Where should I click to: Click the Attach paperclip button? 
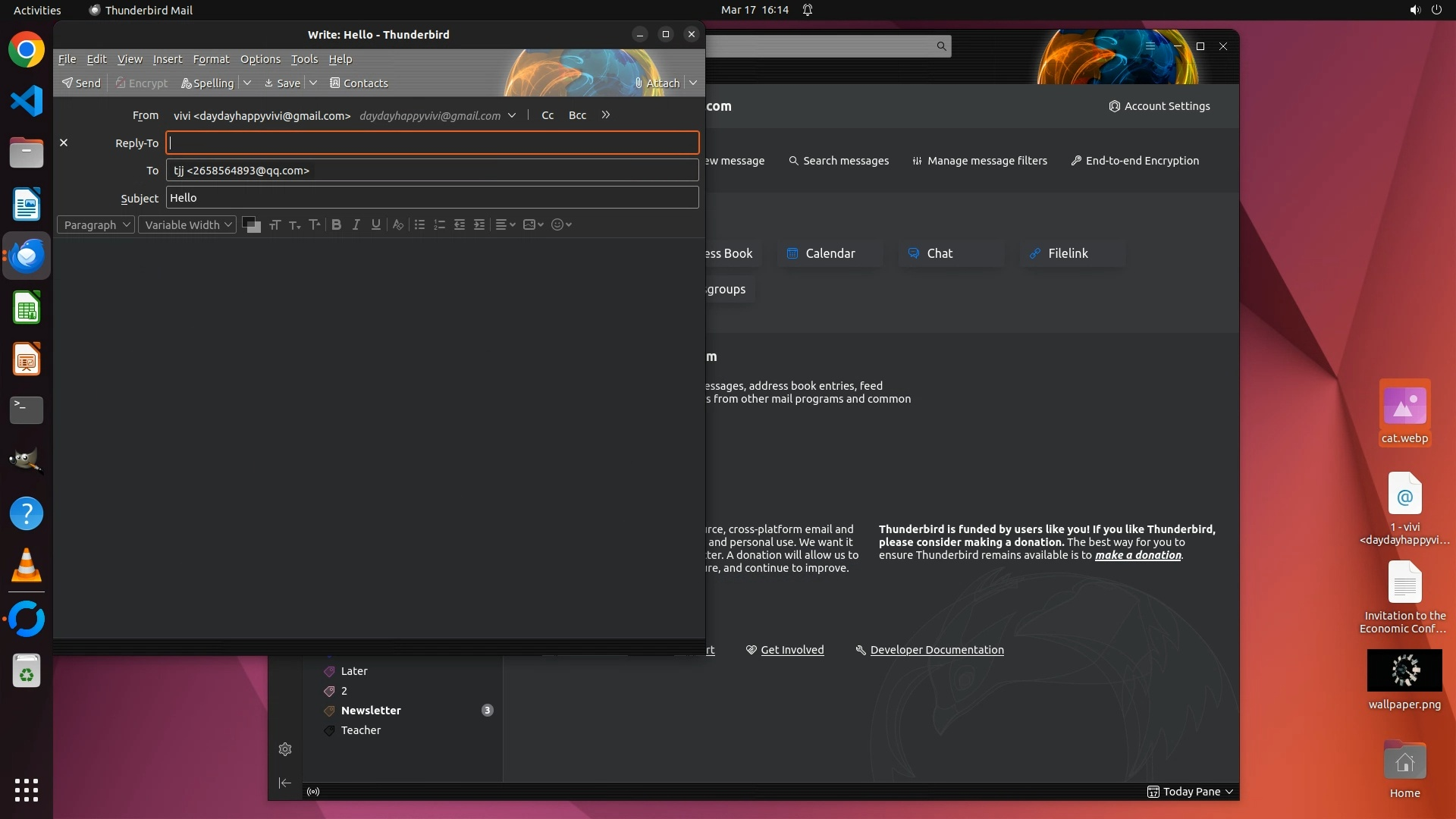pyautogui.click(x=657, y=83)
